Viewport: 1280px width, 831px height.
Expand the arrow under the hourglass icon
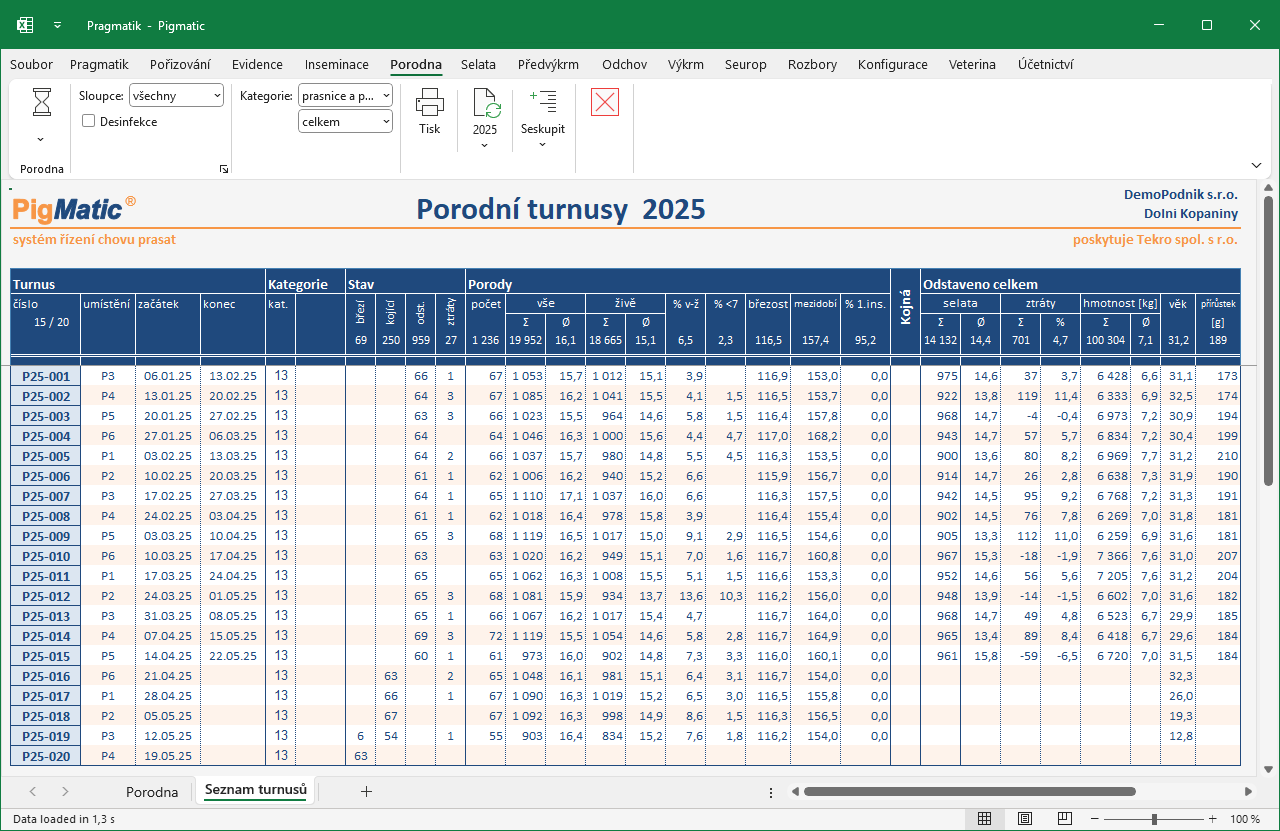(41, 139)
